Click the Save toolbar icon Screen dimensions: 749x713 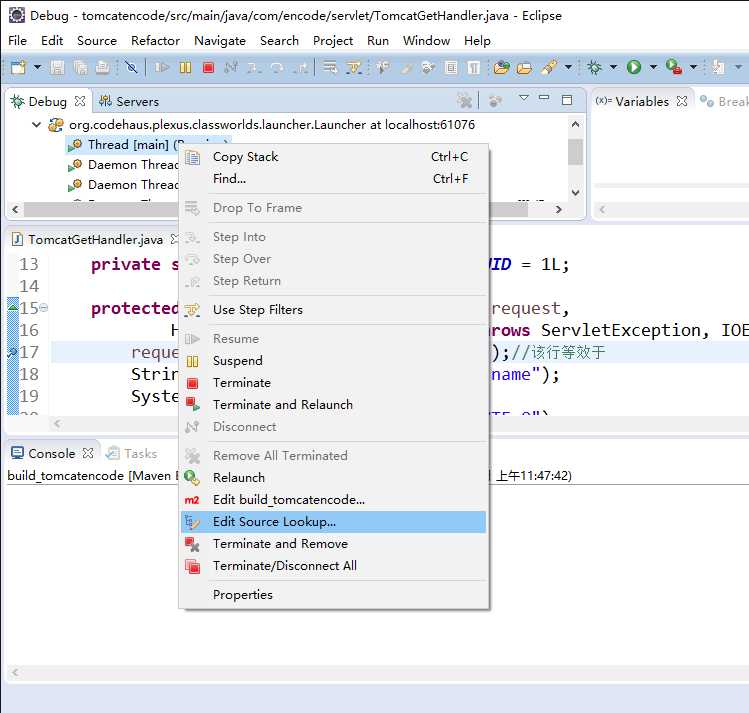pyautogui.click(x=58, y=67)
